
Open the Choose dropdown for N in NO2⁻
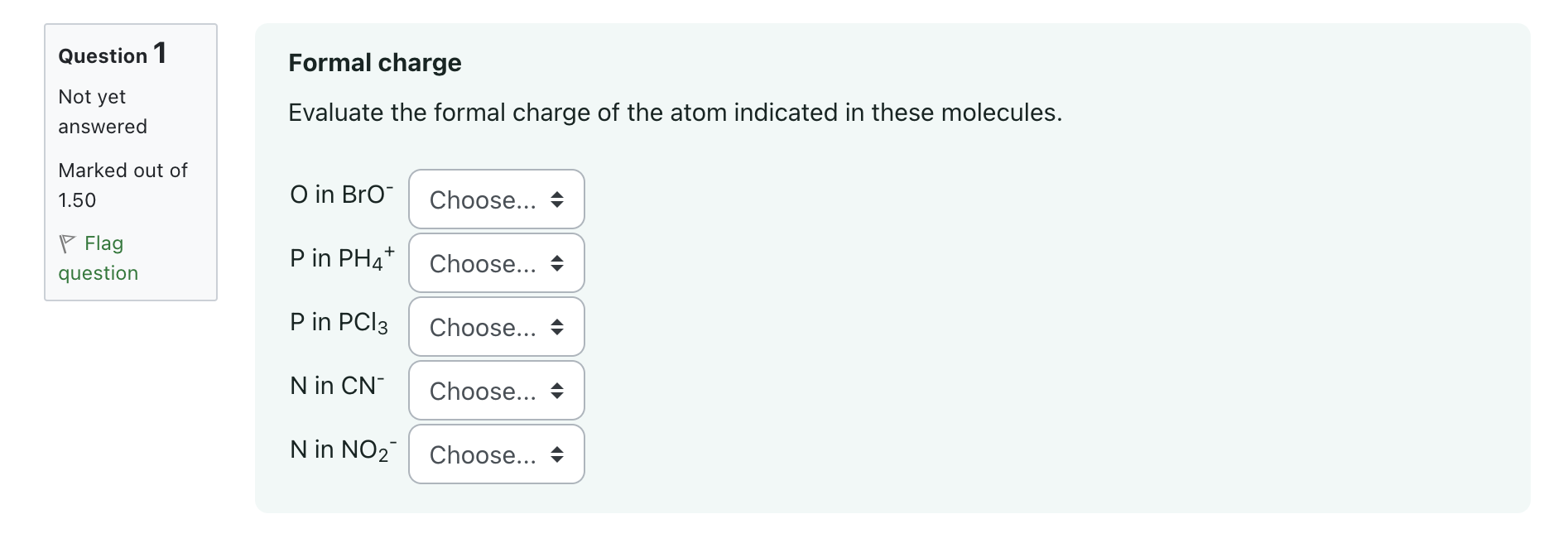(x=495, y=454)
